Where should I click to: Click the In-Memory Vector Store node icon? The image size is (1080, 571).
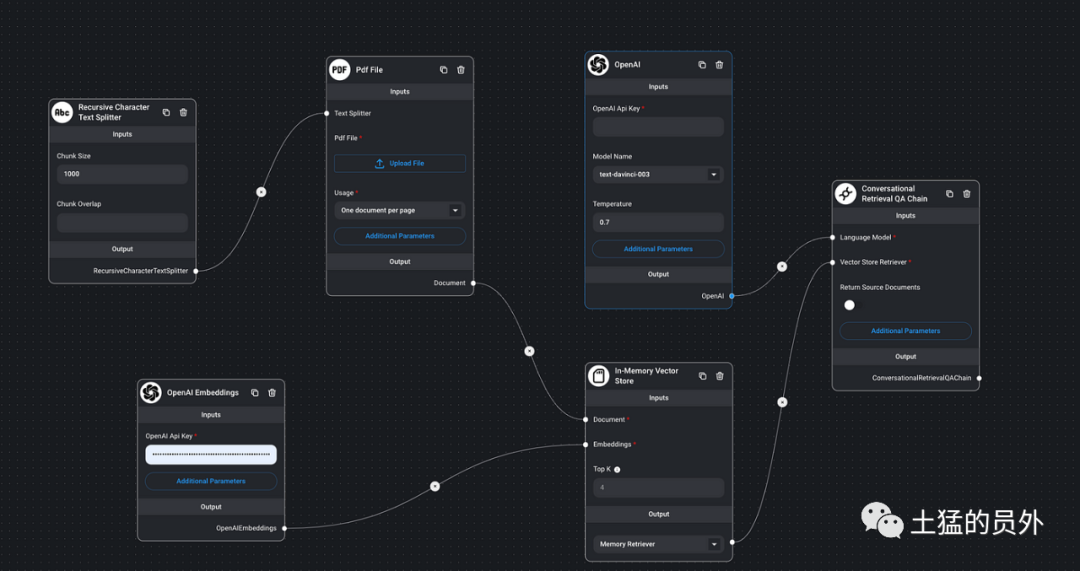[x=599, y=376]
